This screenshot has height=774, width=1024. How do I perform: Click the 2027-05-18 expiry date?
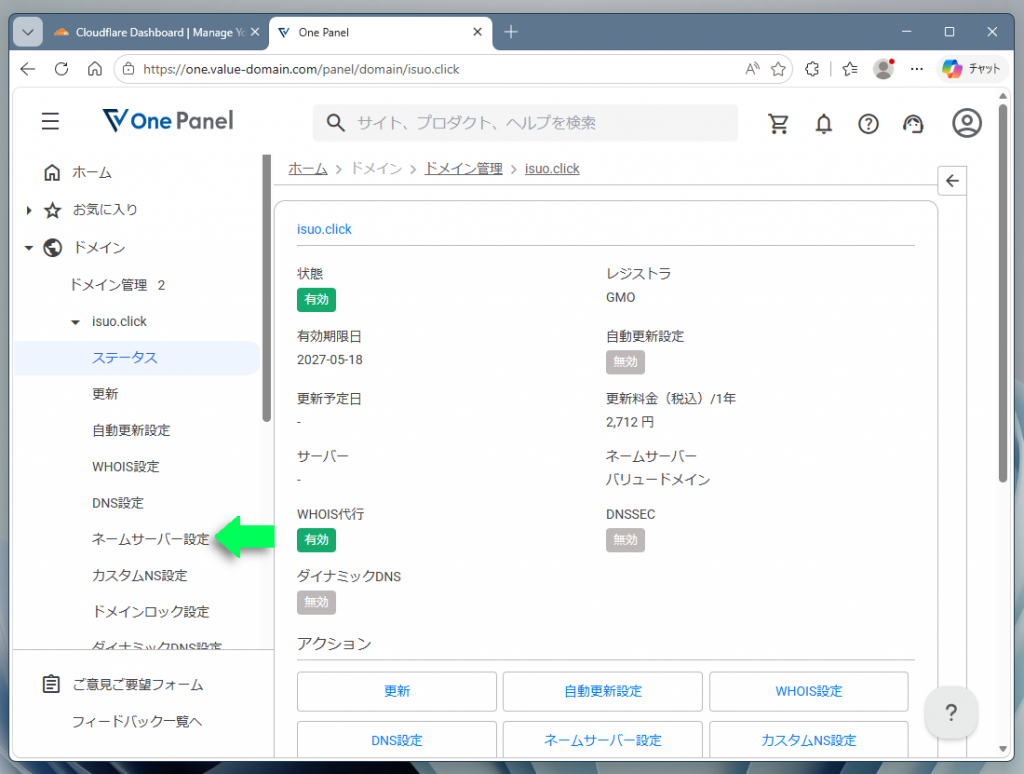[x=329, y=360]
